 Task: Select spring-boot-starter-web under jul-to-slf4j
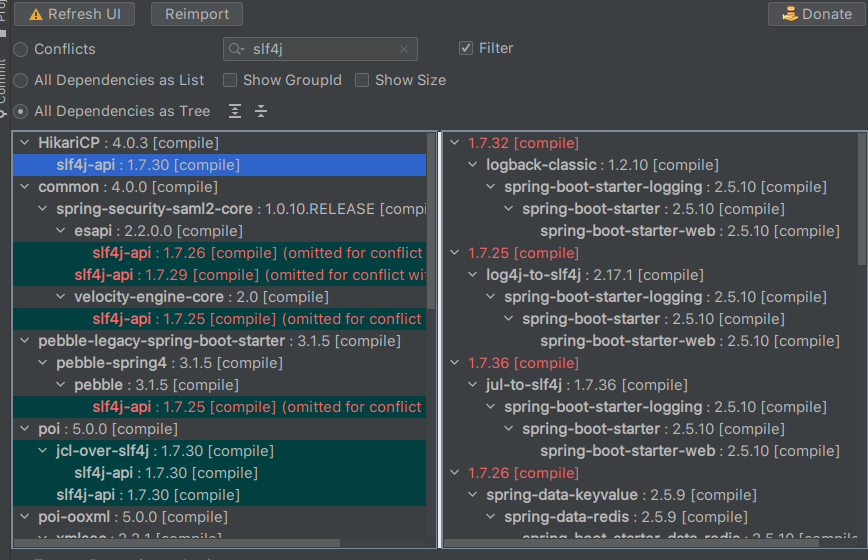click(x=690, y=451)
